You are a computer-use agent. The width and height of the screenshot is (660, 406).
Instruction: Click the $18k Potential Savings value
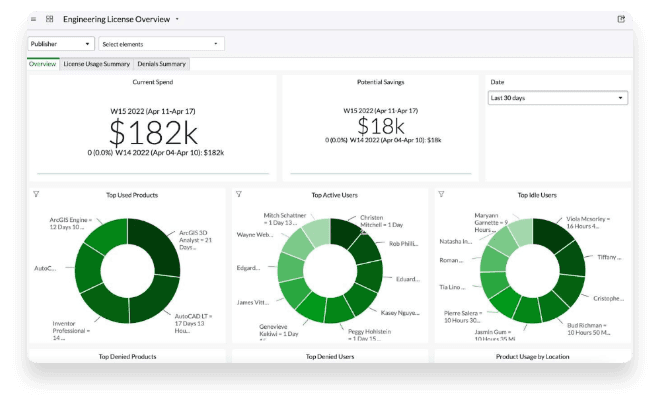pyautogui.click(x=381, y=126)
